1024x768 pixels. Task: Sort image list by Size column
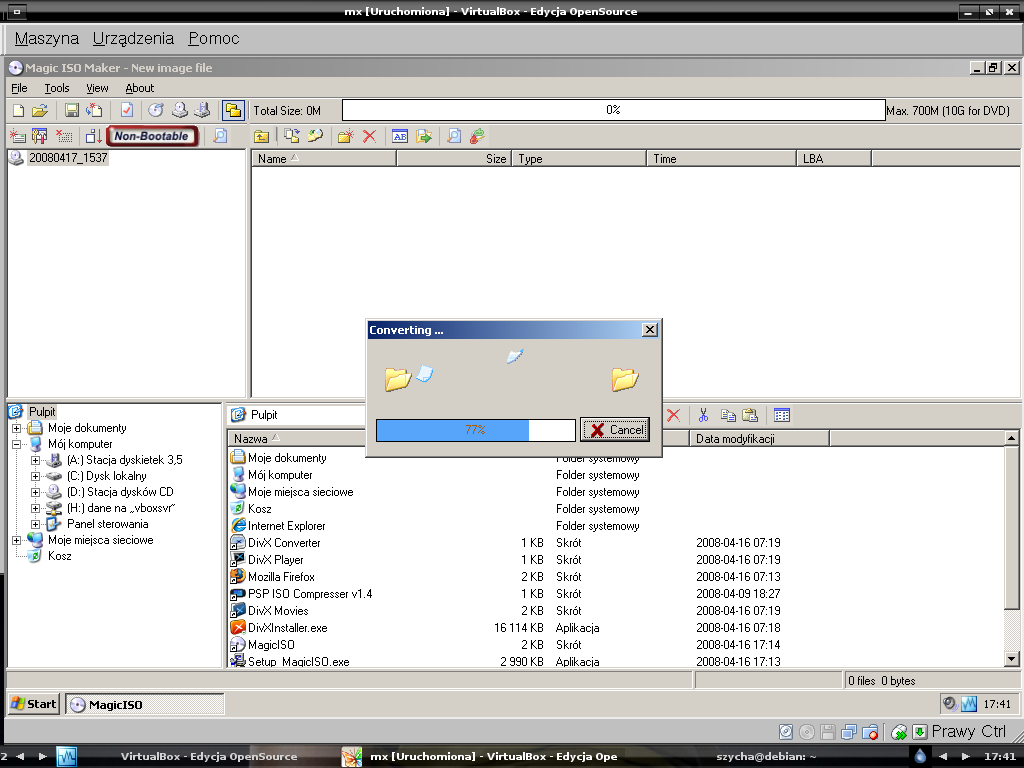[454, 159]
